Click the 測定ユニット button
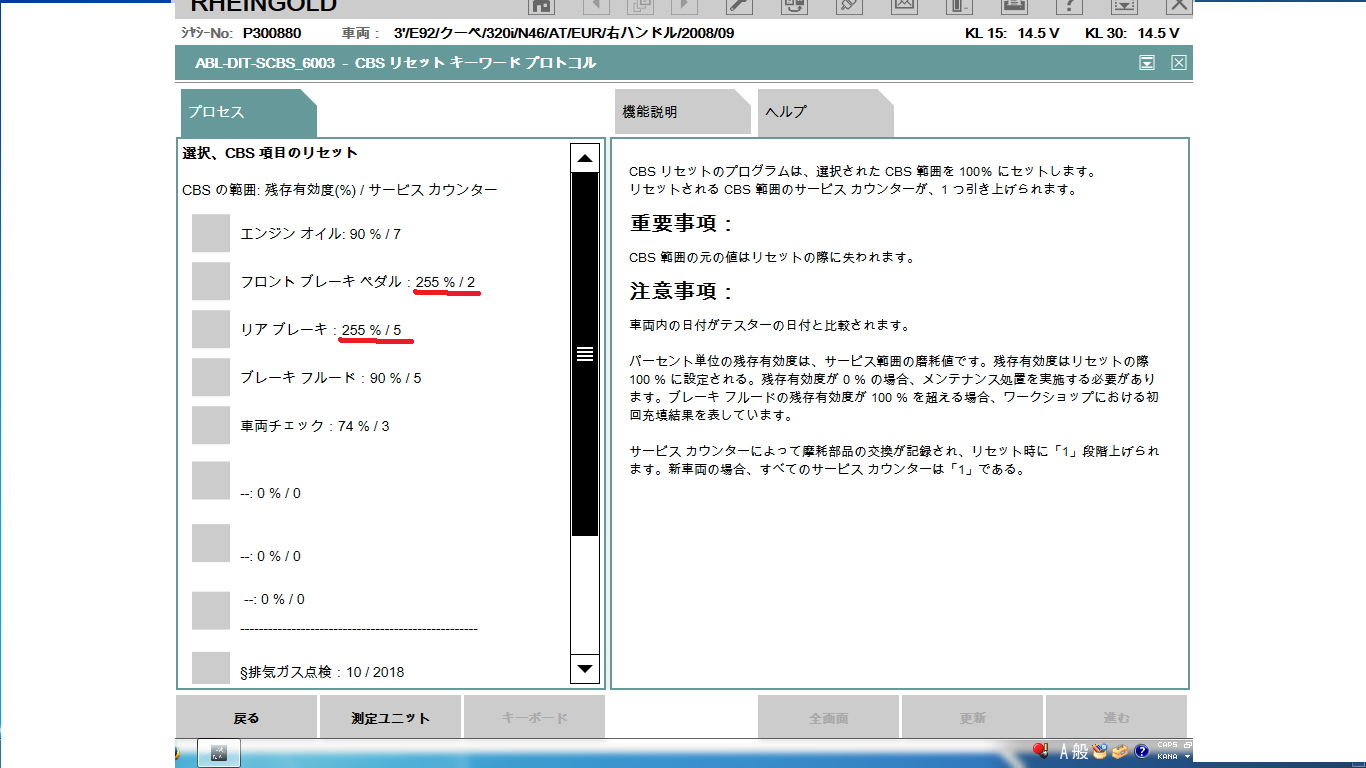 point(390,718)
